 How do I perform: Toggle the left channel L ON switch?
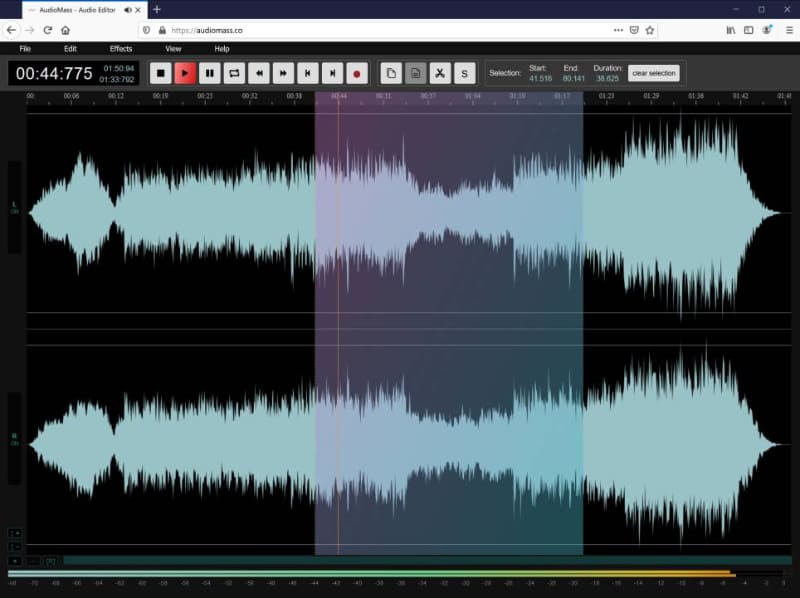point(14,208)
